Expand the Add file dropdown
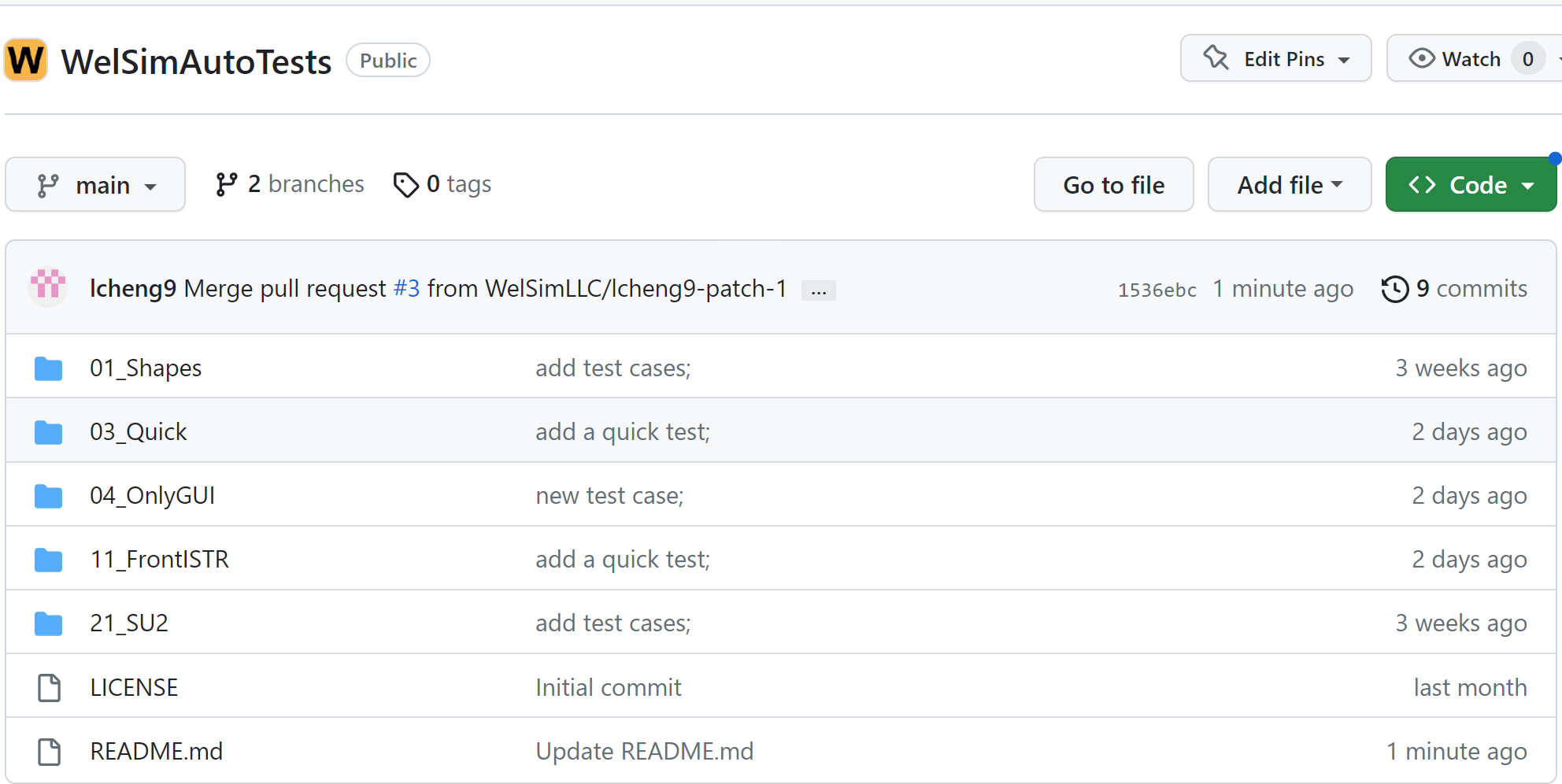 (x=1289, y=185)
